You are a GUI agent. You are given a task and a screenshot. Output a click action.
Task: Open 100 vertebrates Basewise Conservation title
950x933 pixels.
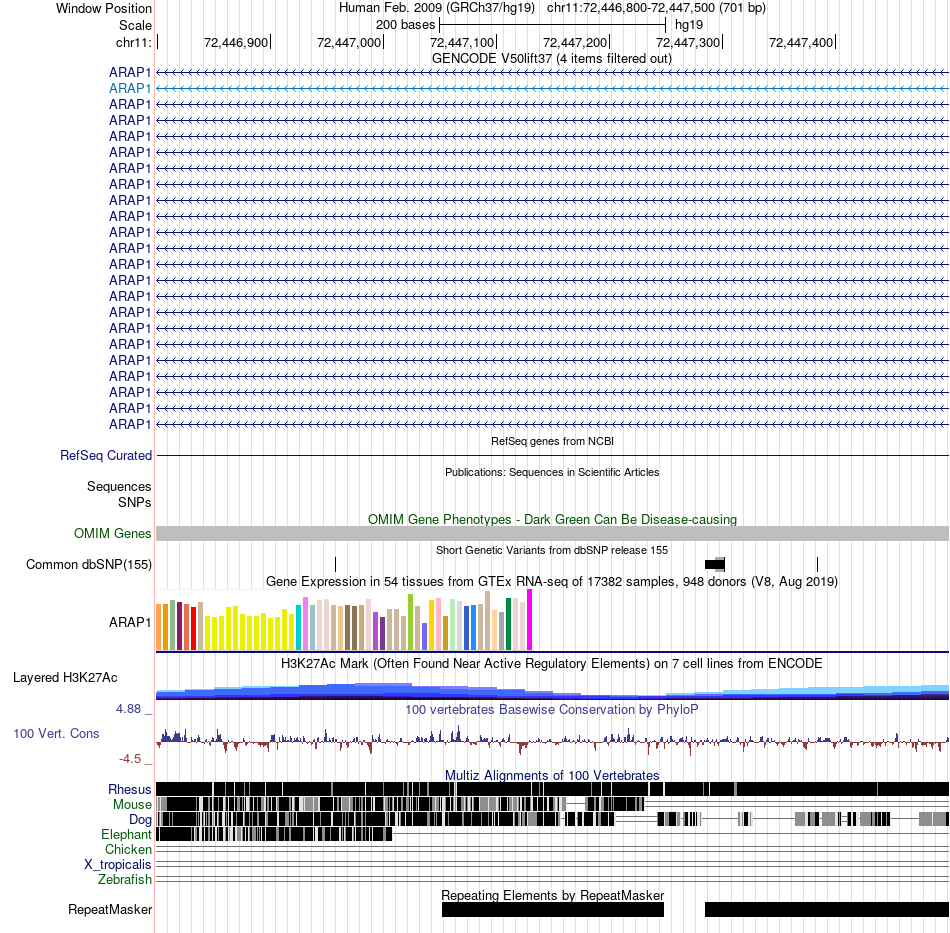(x=551, y=709)
